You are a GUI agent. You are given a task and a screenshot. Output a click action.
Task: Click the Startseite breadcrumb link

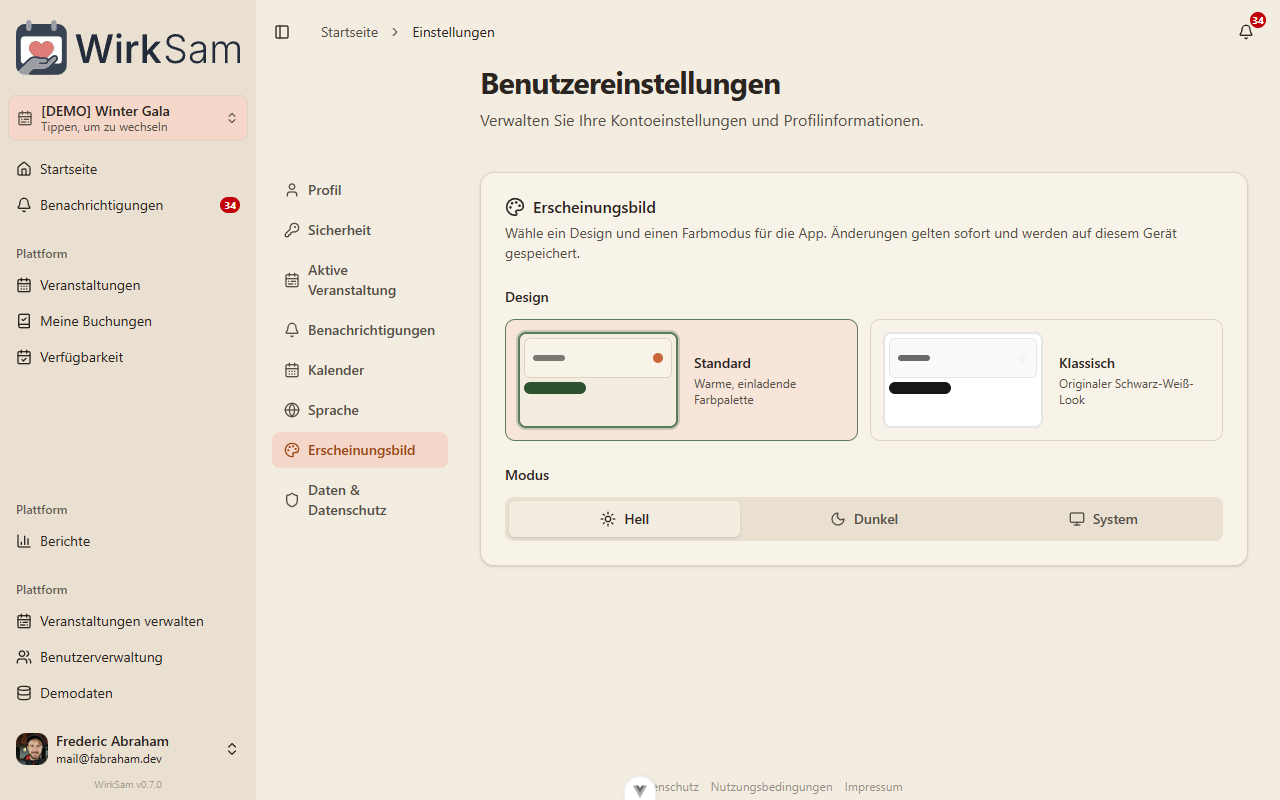point(349,32)
